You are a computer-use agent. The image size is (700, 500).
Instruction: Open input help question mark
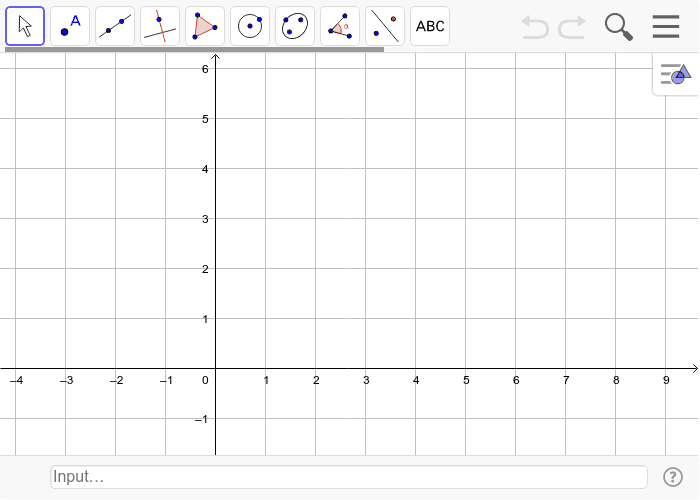(x=673, y=477)
